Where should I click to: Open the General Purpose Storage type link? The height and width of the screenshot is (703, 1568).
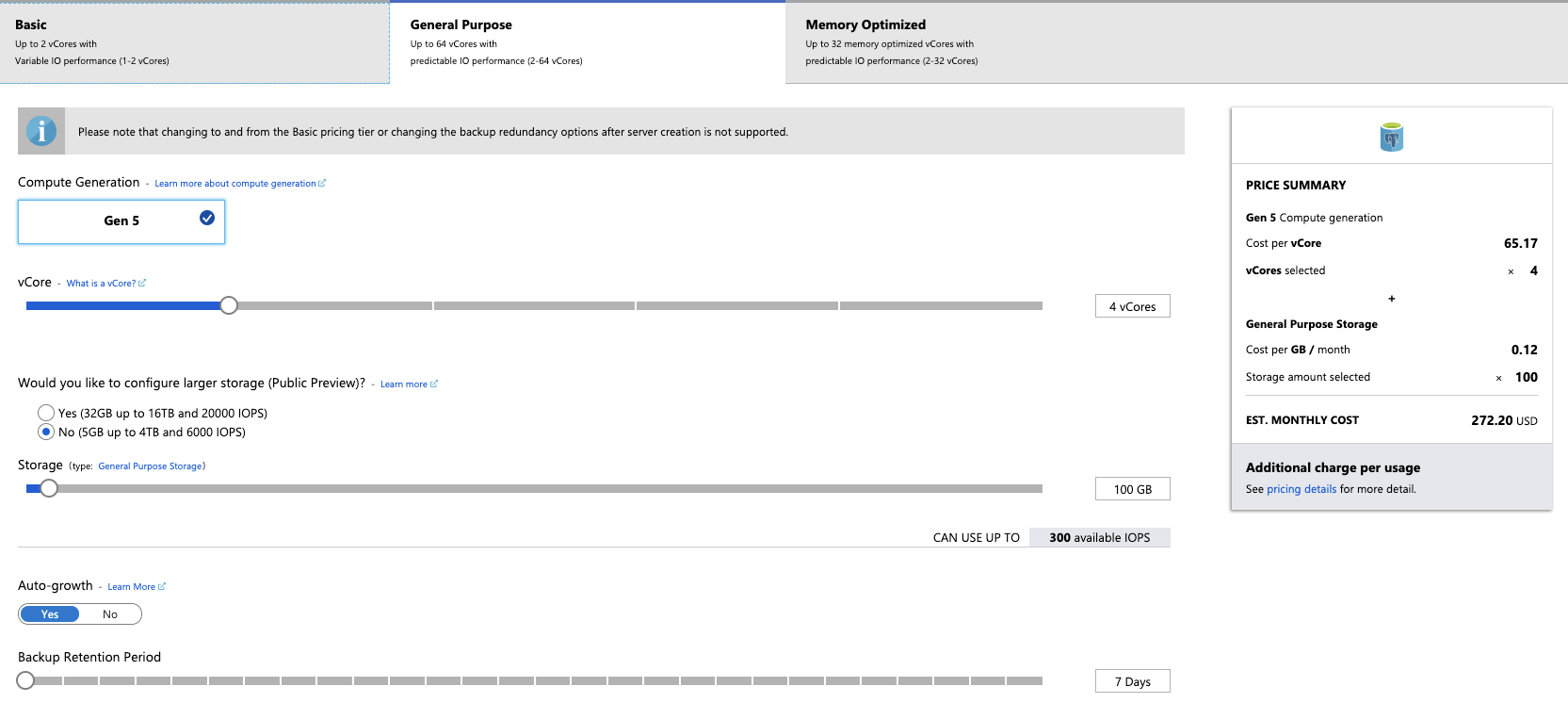coord(150,466)
